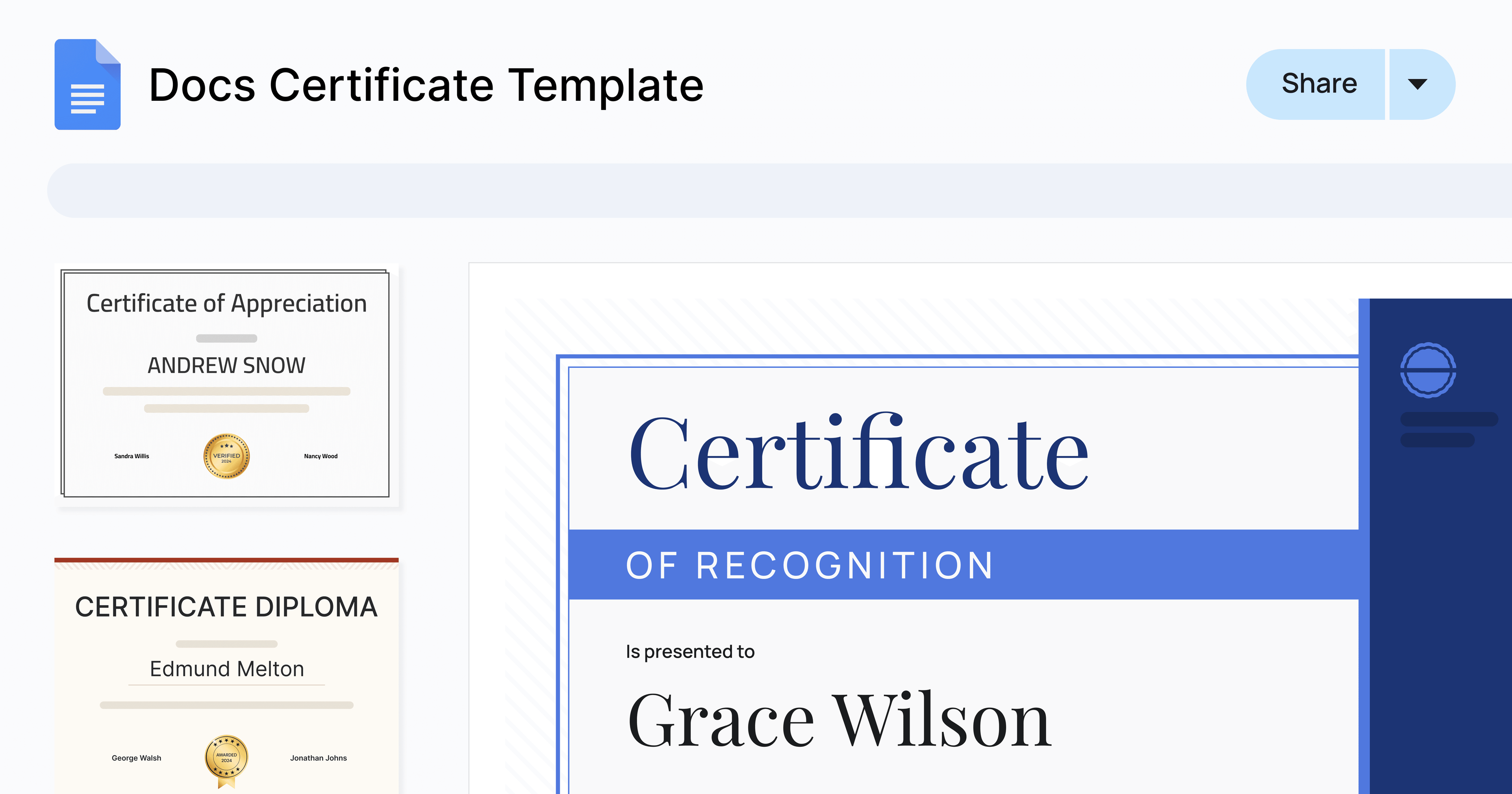Click the Jonathan Johns signature name
1512x794 pixels.
pos(318,758)
